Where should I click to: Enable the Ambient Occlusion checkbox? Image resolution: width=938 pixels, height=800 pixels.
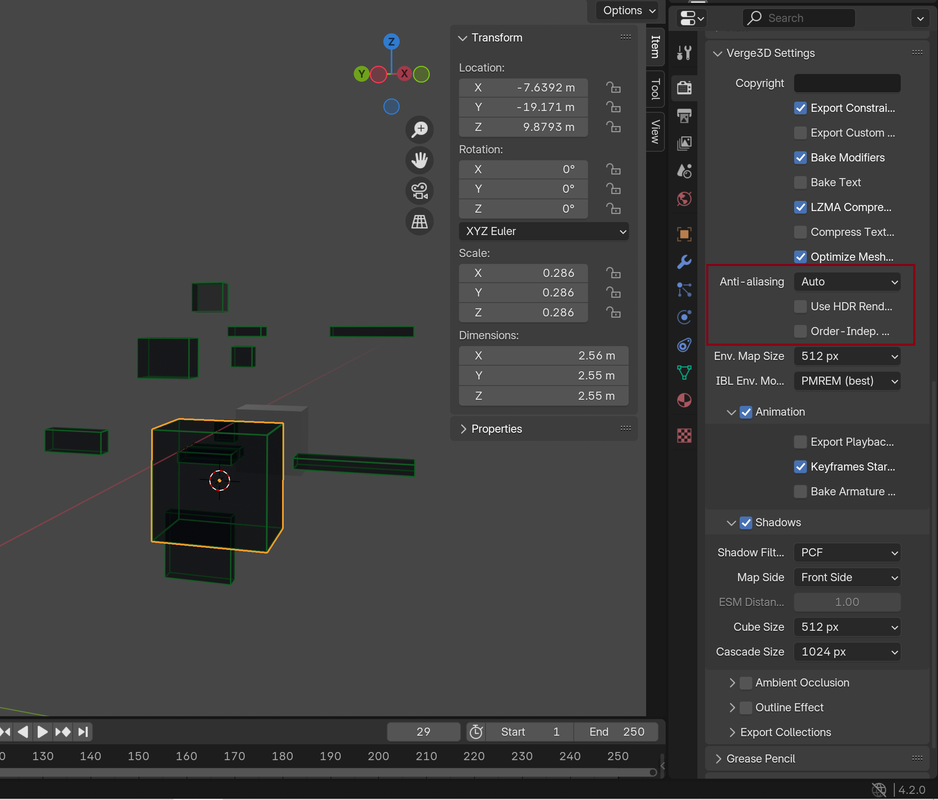point(745,683)
